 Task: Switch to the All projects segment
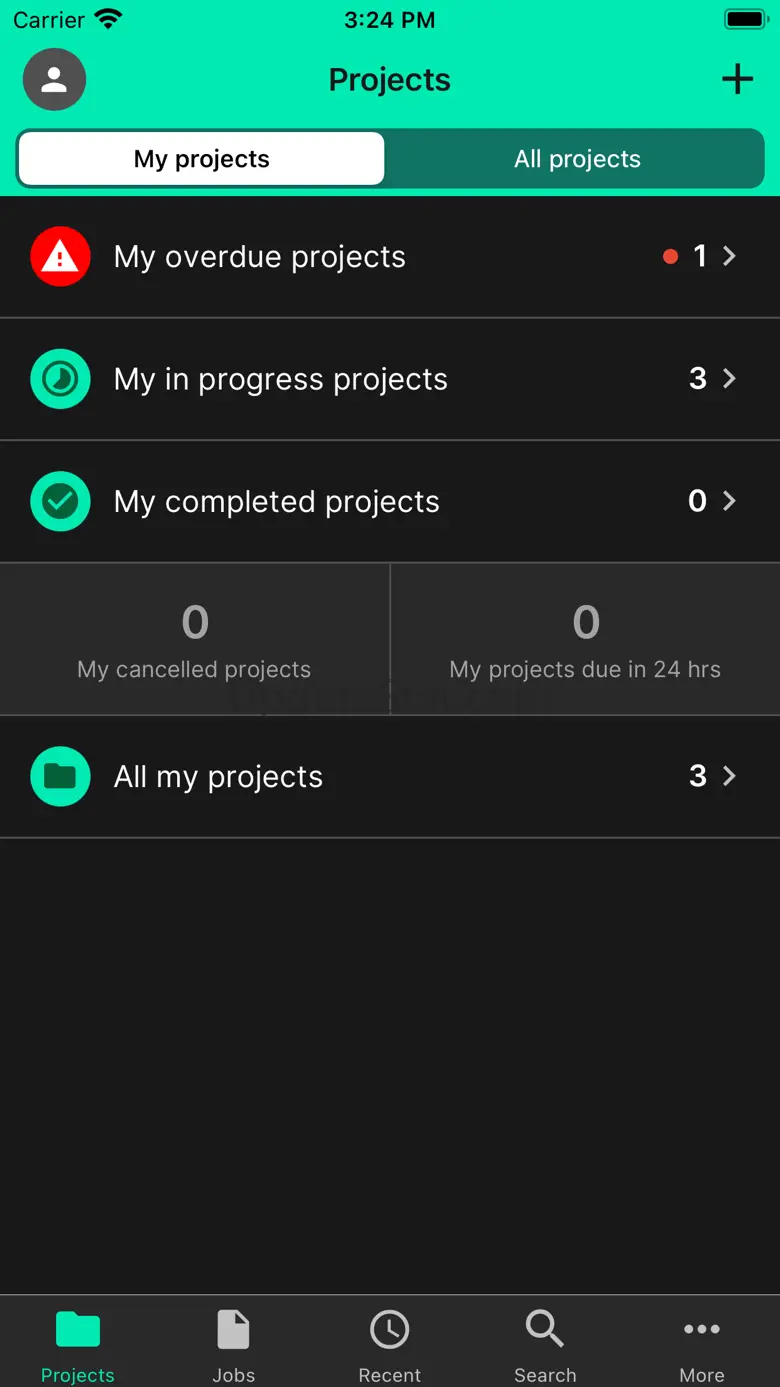[577, 159]
